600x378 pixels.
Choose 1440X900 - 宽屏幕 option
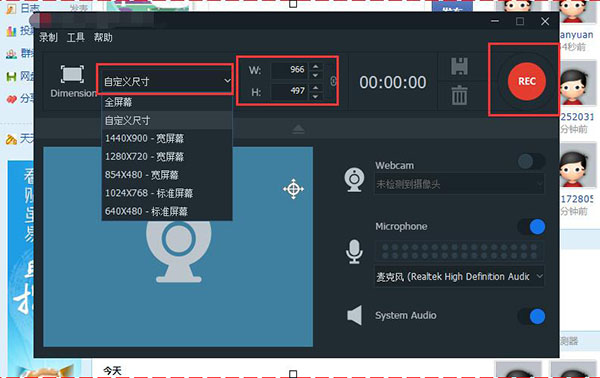[167, 138]
